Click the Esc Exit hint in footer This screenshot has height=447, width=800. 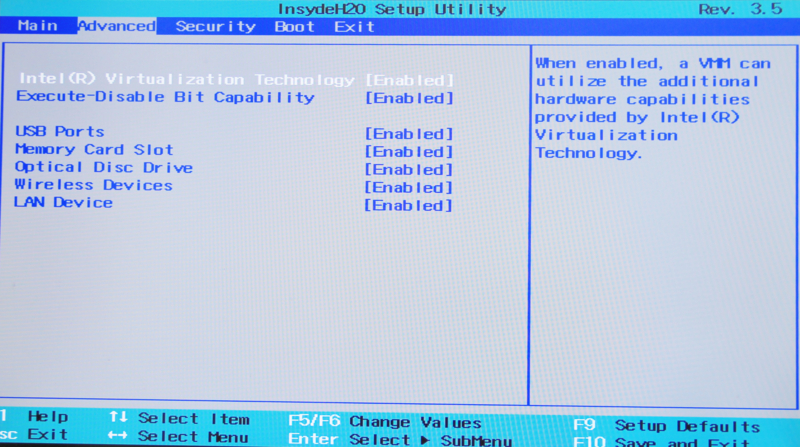pyautogui.click(x=34, y=434)
